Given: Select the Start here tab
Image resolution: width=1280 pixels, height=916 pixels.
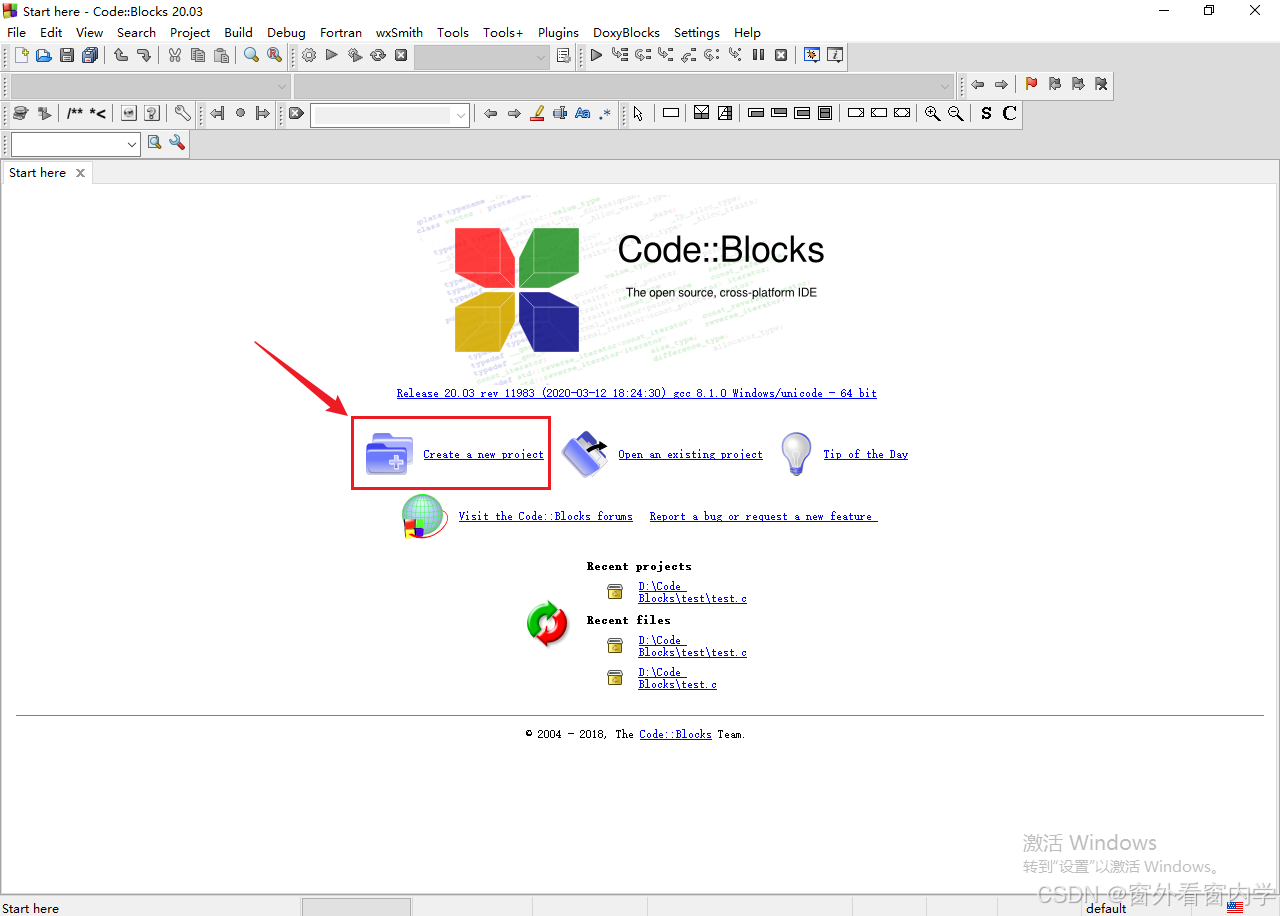Looking at the screenshot, I should (x=38, y=173).
